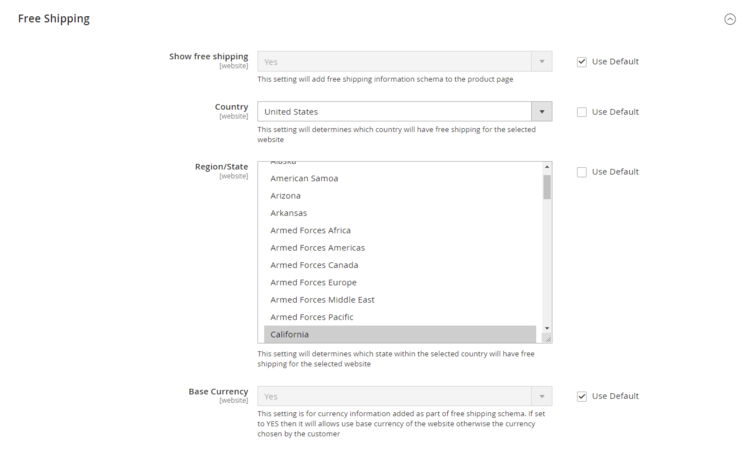
Task: Click the region list scroll down arrow
Action: 547,328
